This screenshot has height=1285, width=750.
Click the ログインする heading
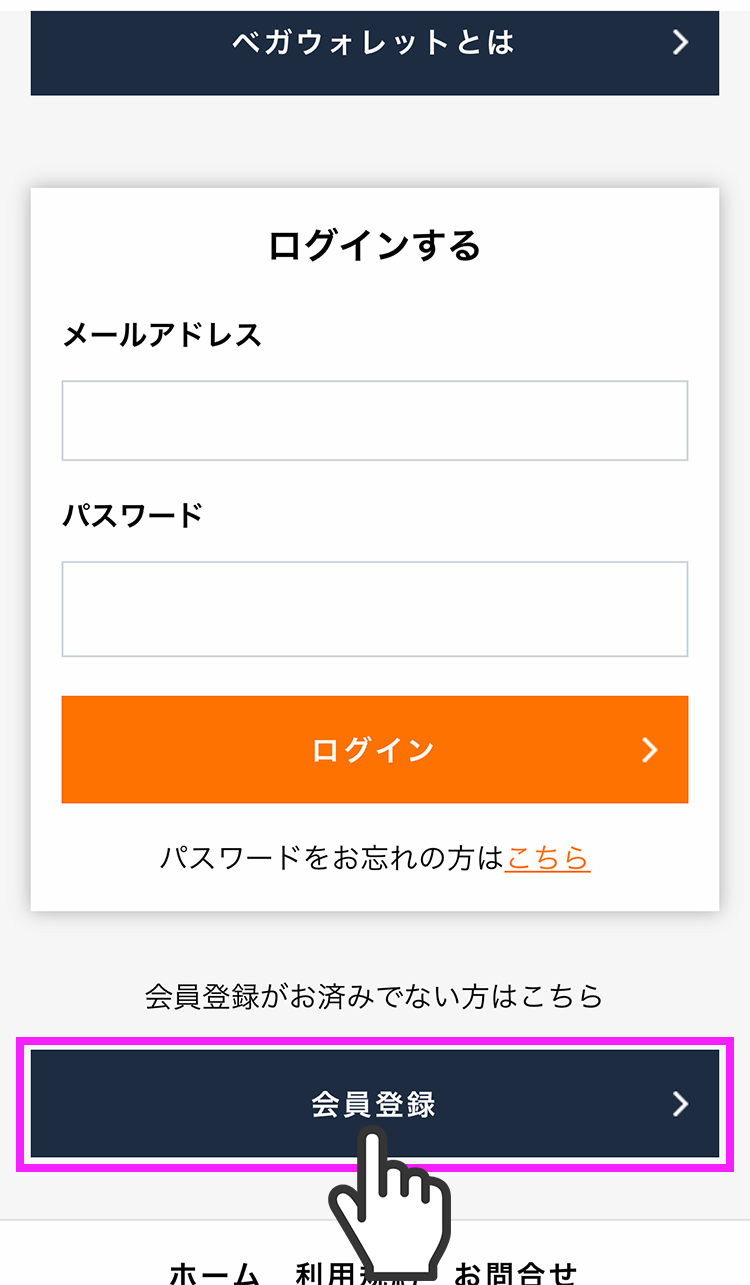click(374, 246)
